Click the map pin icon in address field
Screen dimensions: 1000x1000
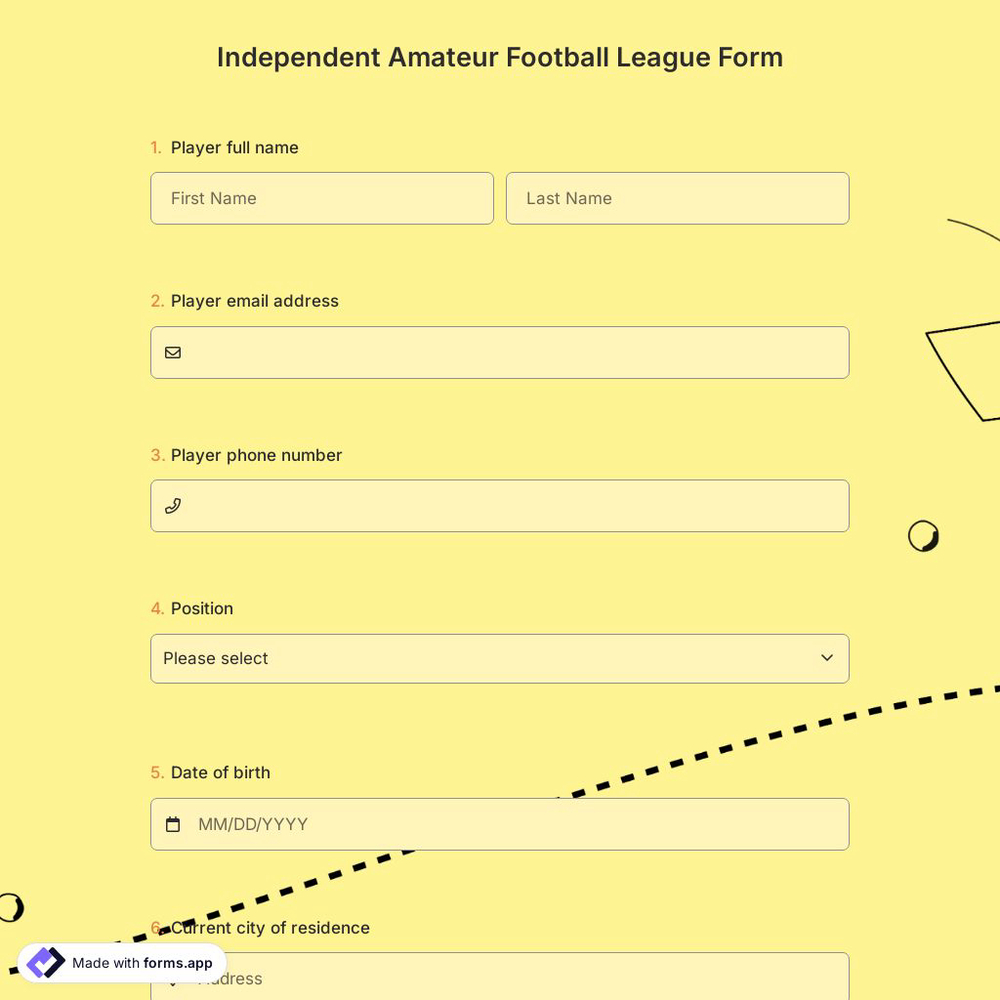(x=173, y=978)
